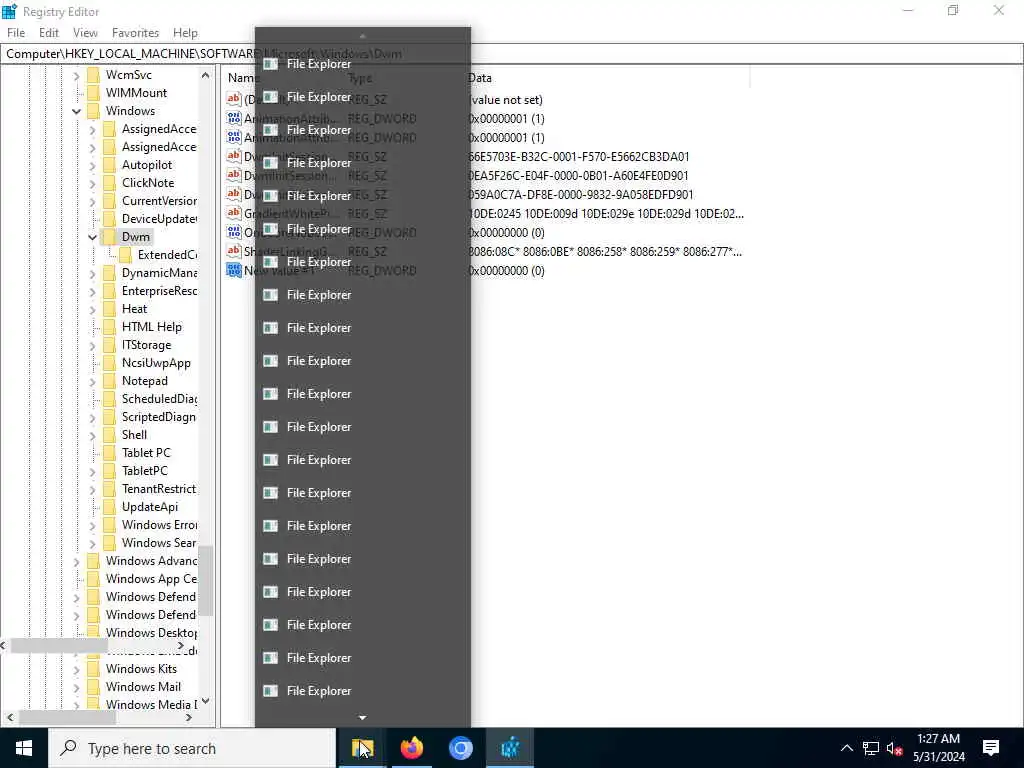
Task: Click the ITStorage folder icon
Action: (110, 345)
